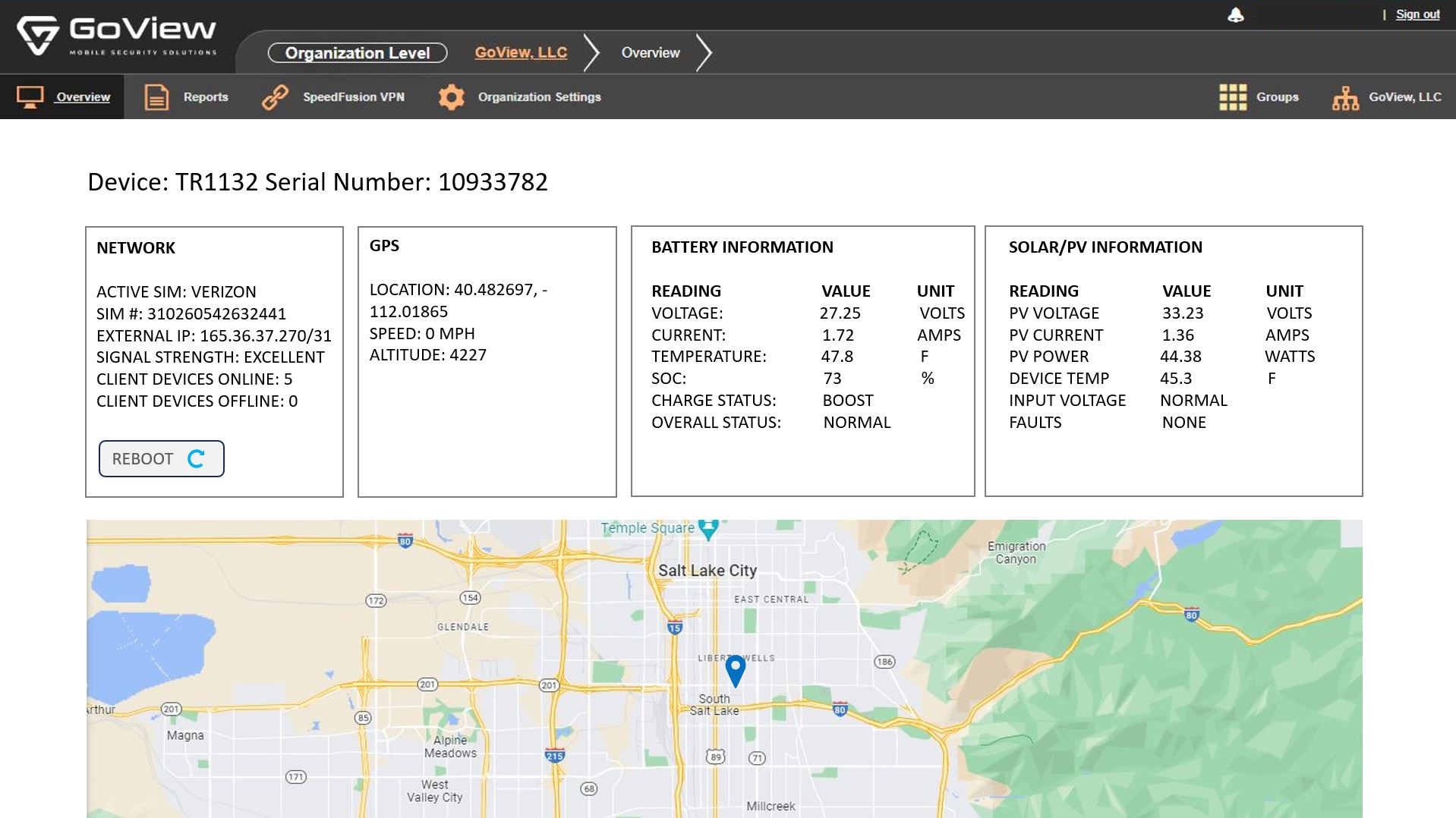The height and width of the screenshot is (818, 1456).
Task: Click battery temperature value 47.8
Action: pos(837,357)
